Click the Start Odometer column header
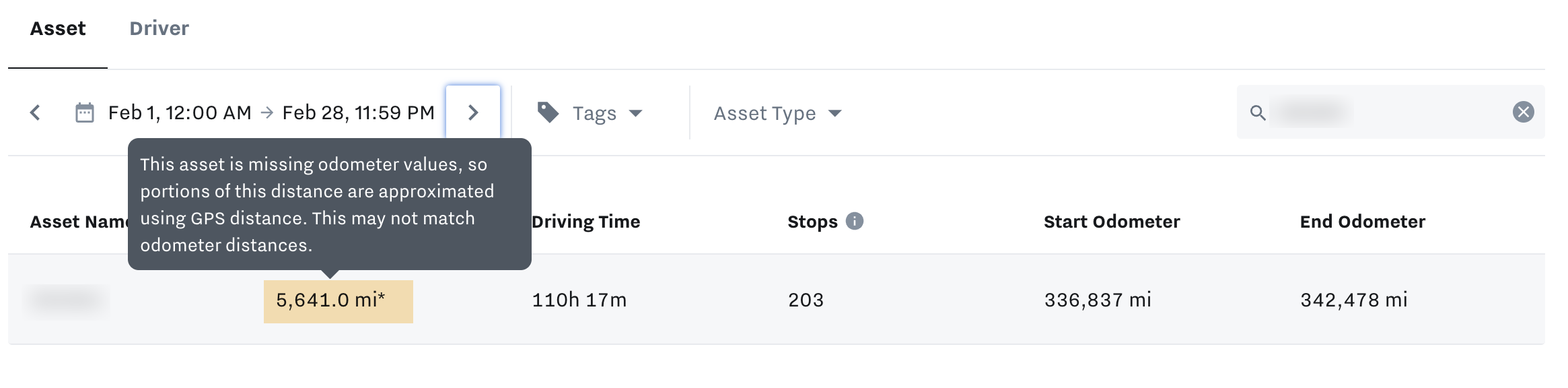This screenshot has height=388, width=1568. click(x=1111, y=221)
